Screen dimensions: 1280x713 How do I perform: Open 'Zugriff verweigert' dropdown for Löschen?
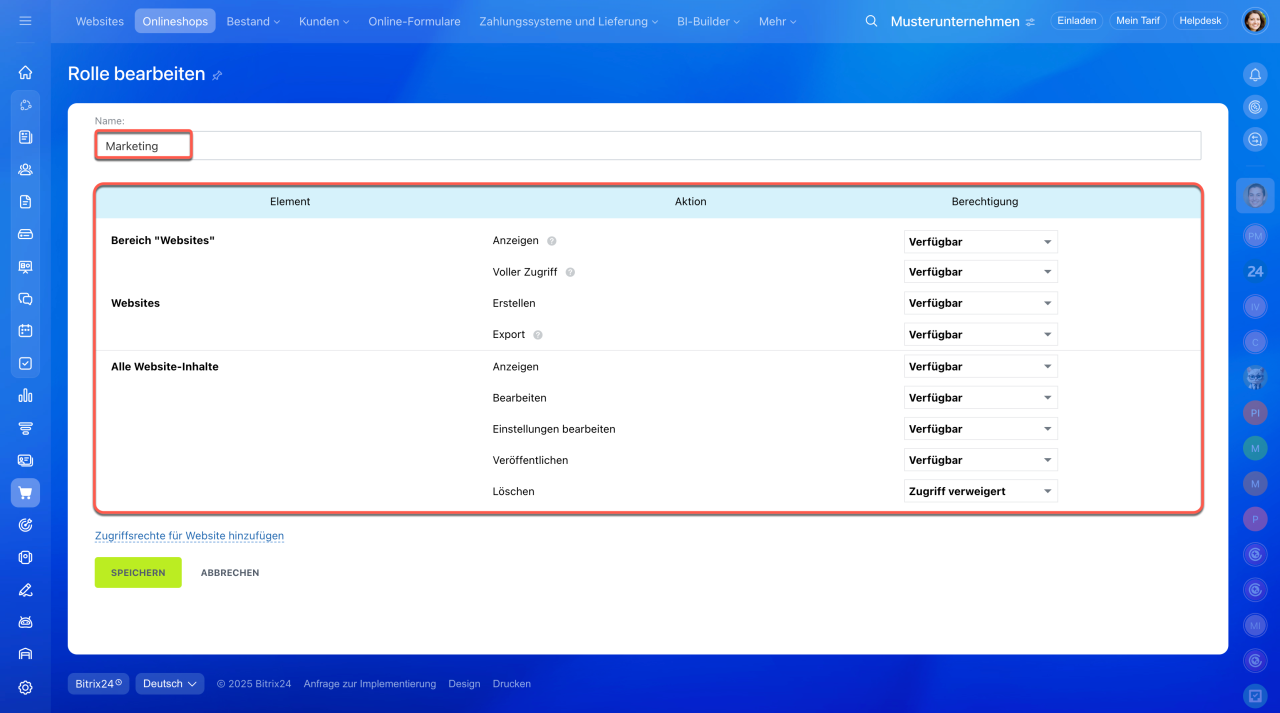980,491
